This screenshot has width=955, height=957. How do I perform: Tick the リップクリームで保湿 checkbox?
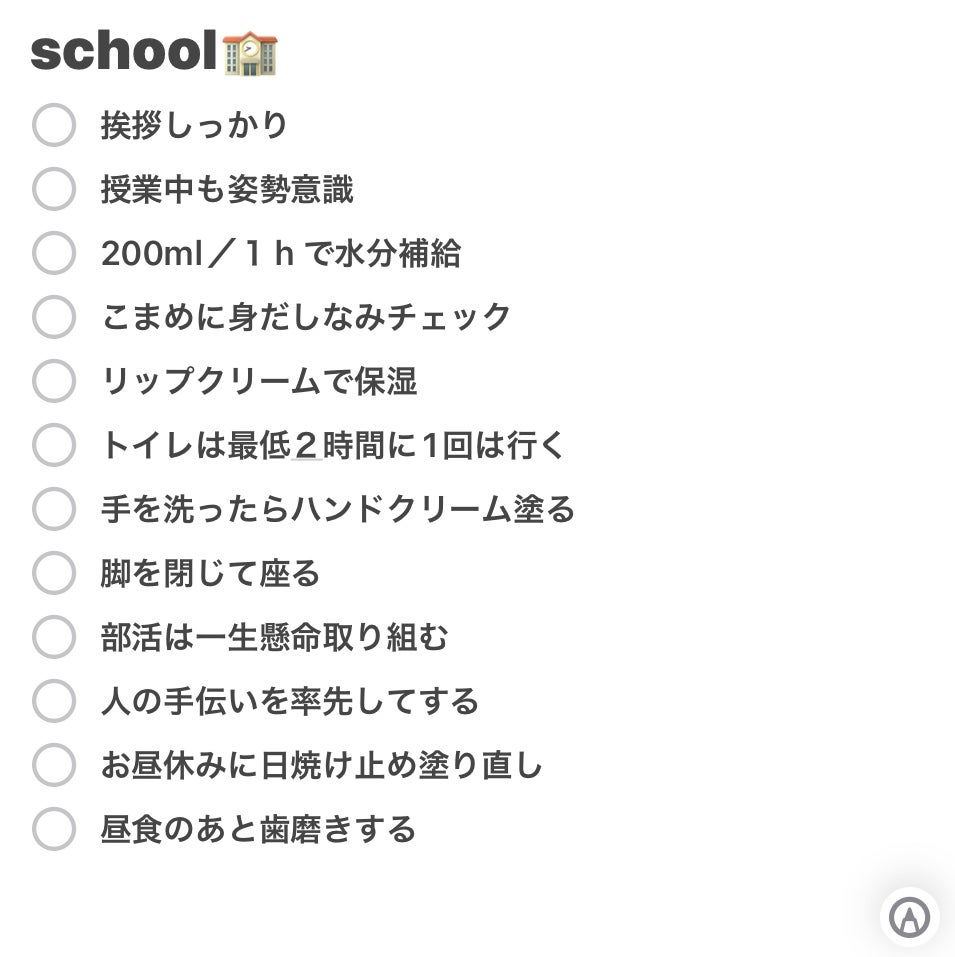[x=54, y=382]
